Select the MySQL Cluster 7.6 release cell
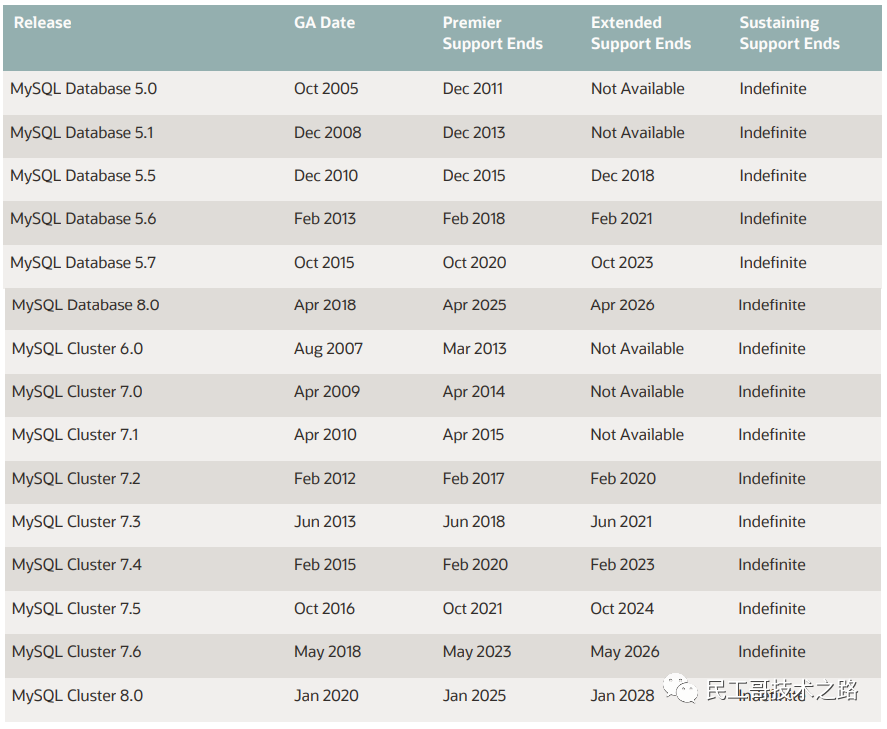The image size is (887, 729). coord(76,652)
